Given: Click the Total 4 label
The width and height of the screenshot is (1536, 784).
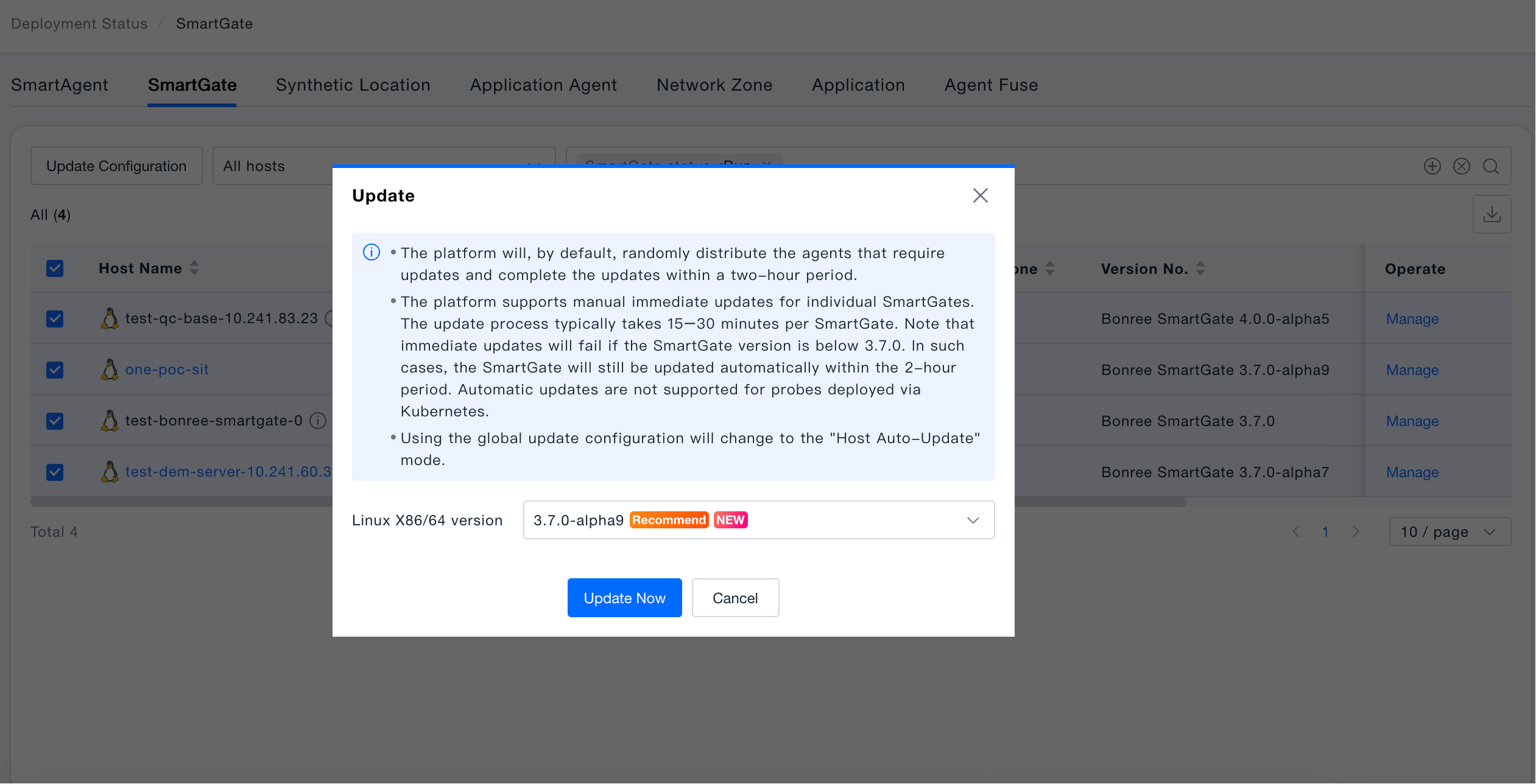Looking at the screenshot, I should click(x=54, y=531).
